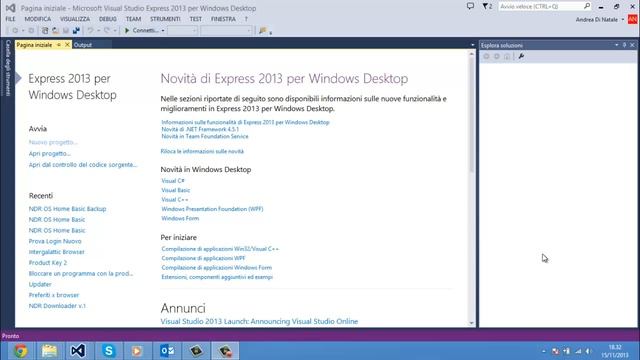This screenshot has height=360, width=640.
Task: Open the STRUMENTI menu
Action: point(165,19)
